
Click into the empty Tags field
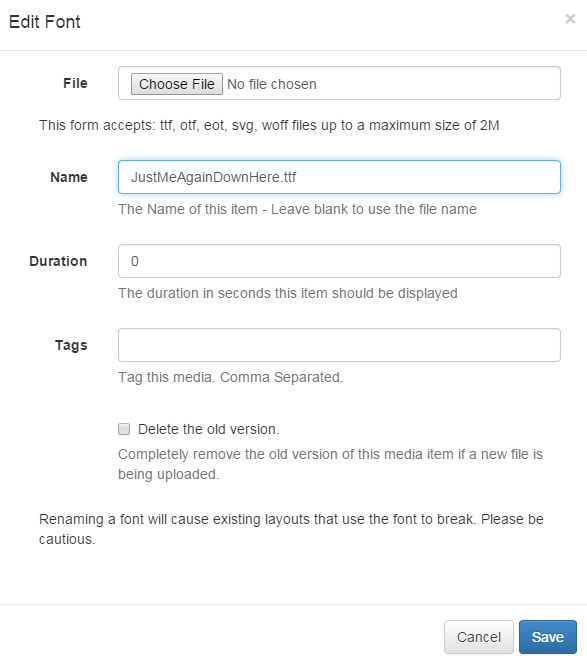pyautogui.click(x=339, y=345)
